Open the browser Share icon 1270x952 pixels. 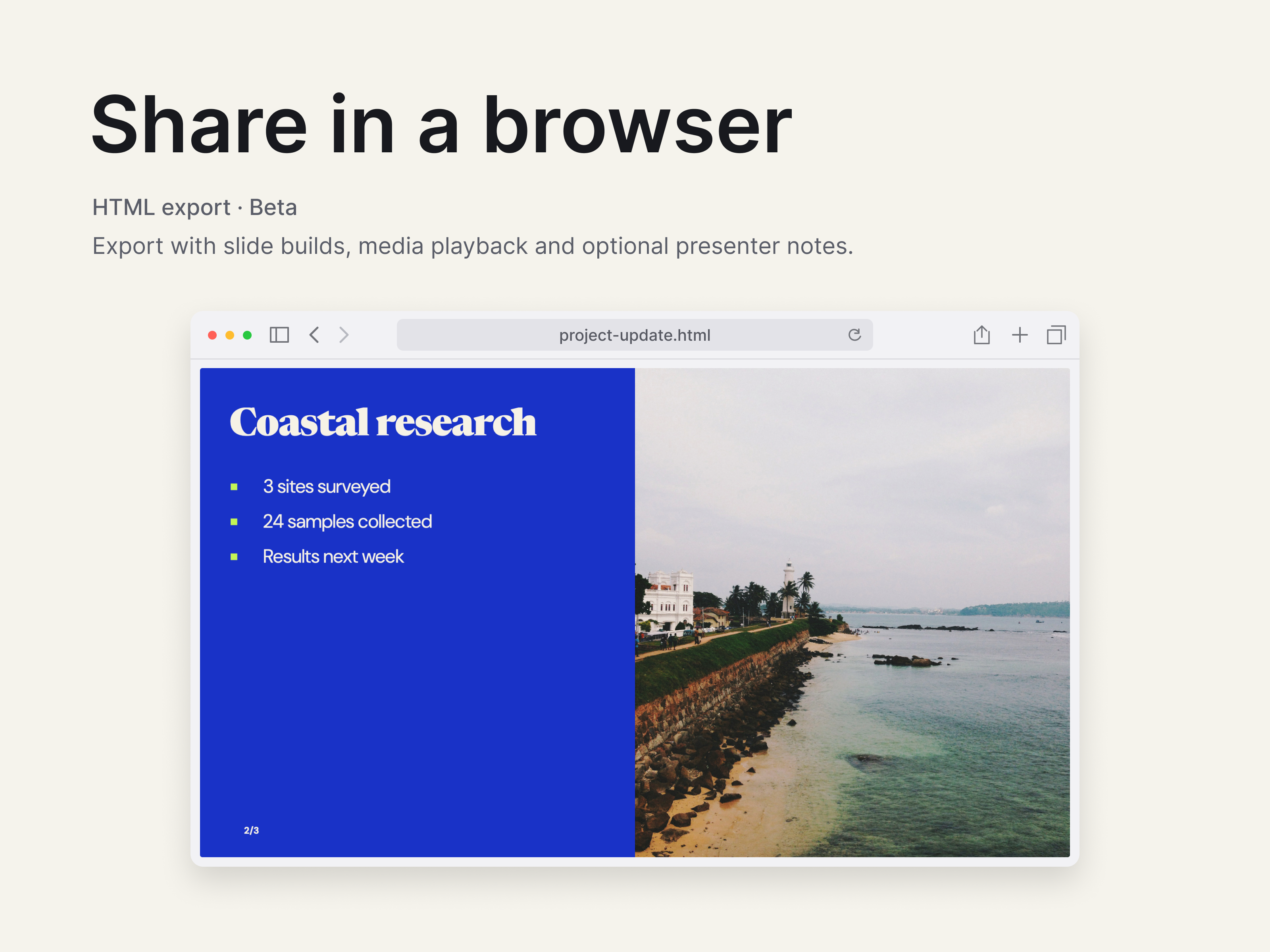(x=982, y=334)
